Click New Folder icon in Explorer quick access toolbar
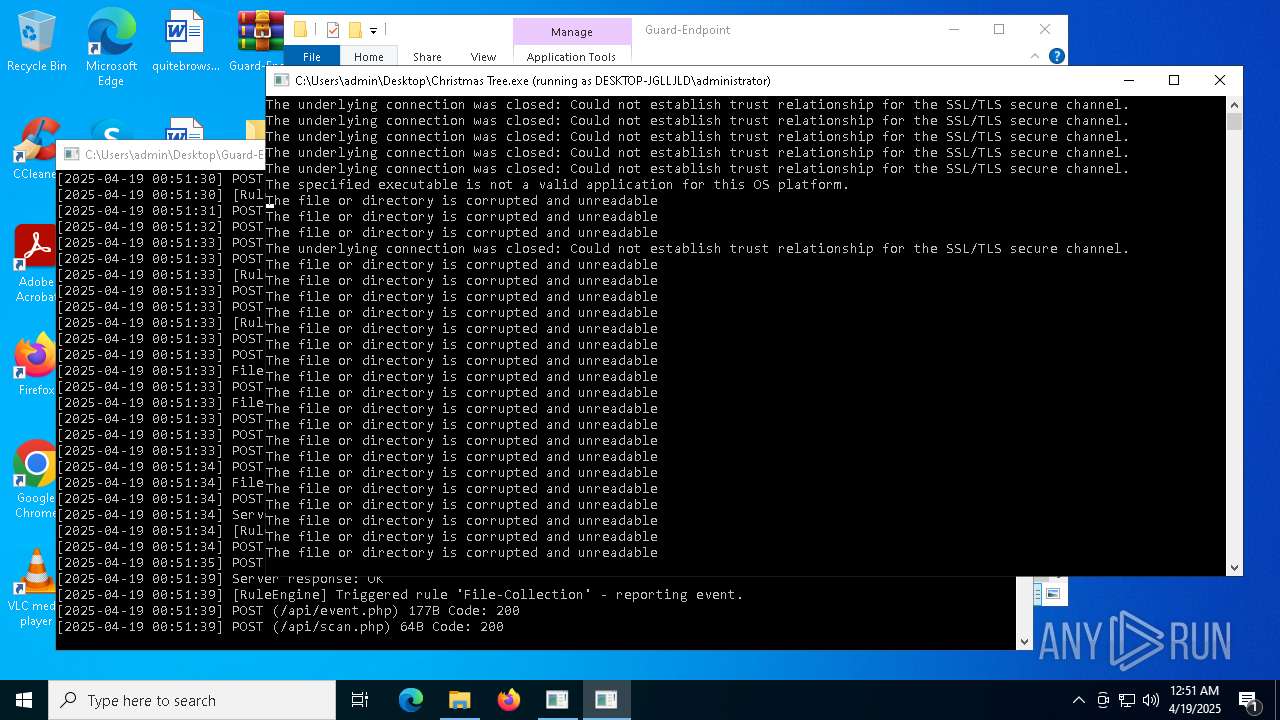Screen dimensions: 1280x720 [x=354, y=30]
